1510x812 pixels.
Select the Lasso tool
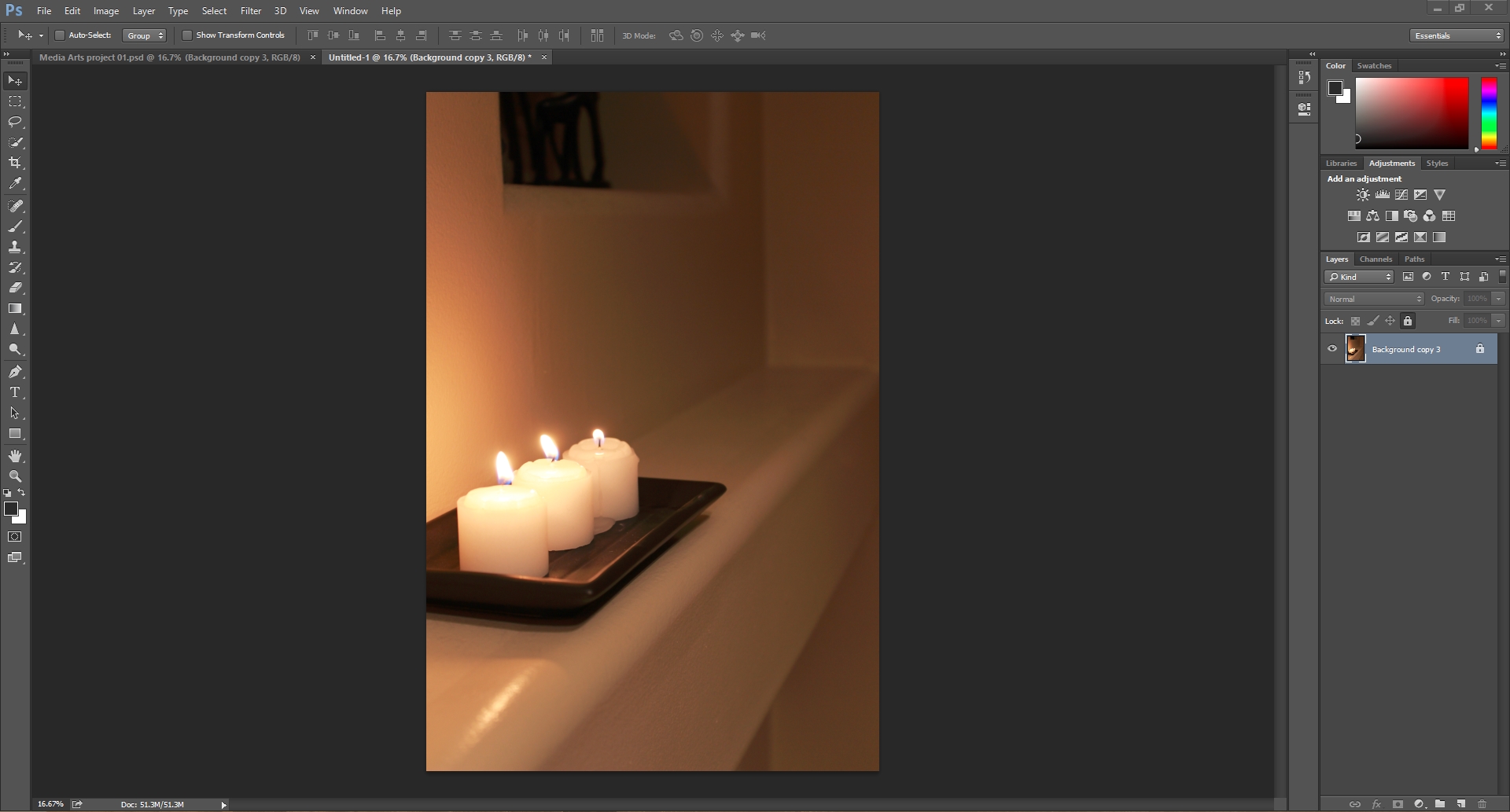click(x=15, y=122)
